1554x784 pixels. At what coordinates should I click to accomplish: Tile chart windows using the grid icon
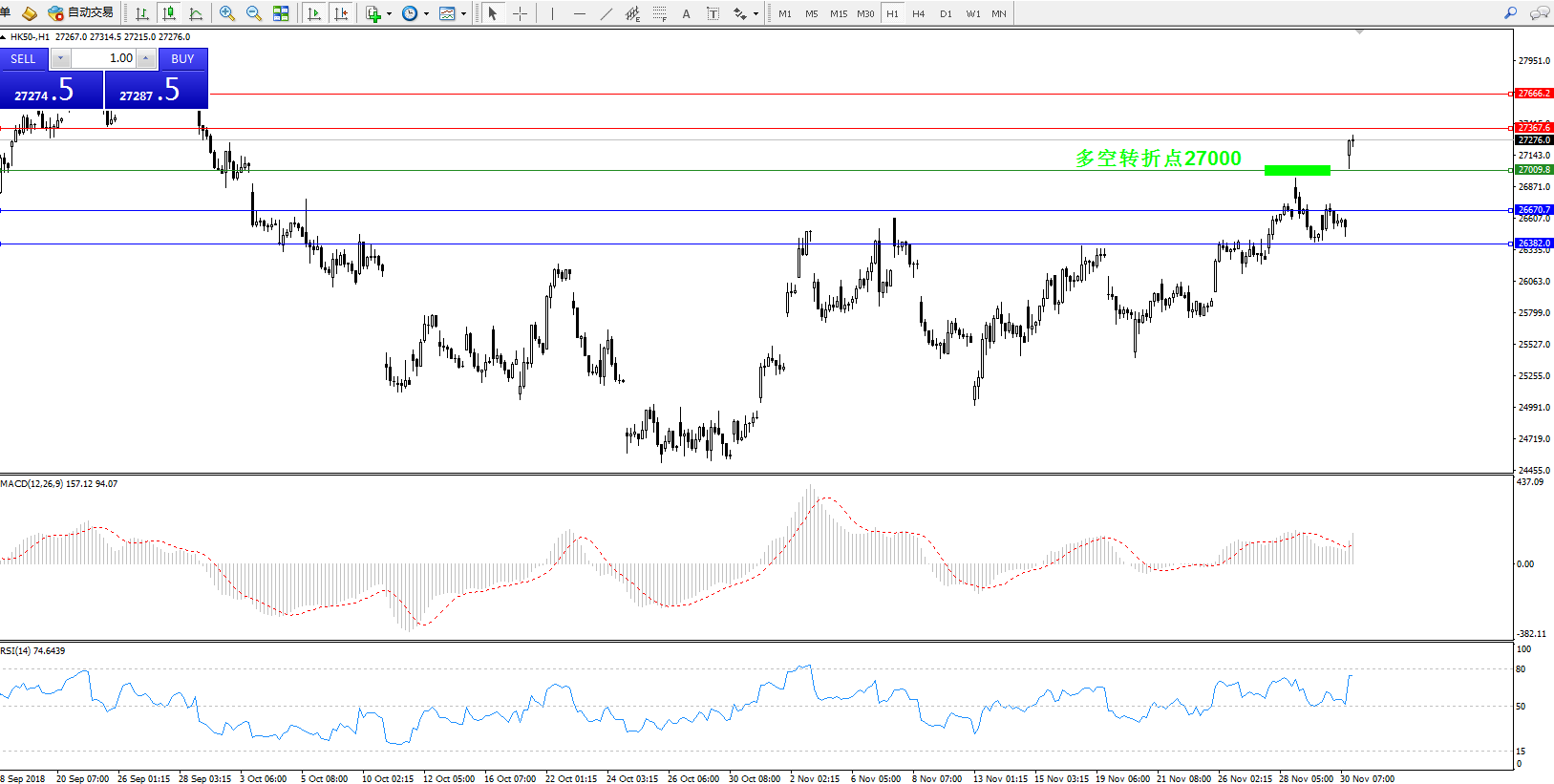[x=281, y=13]
